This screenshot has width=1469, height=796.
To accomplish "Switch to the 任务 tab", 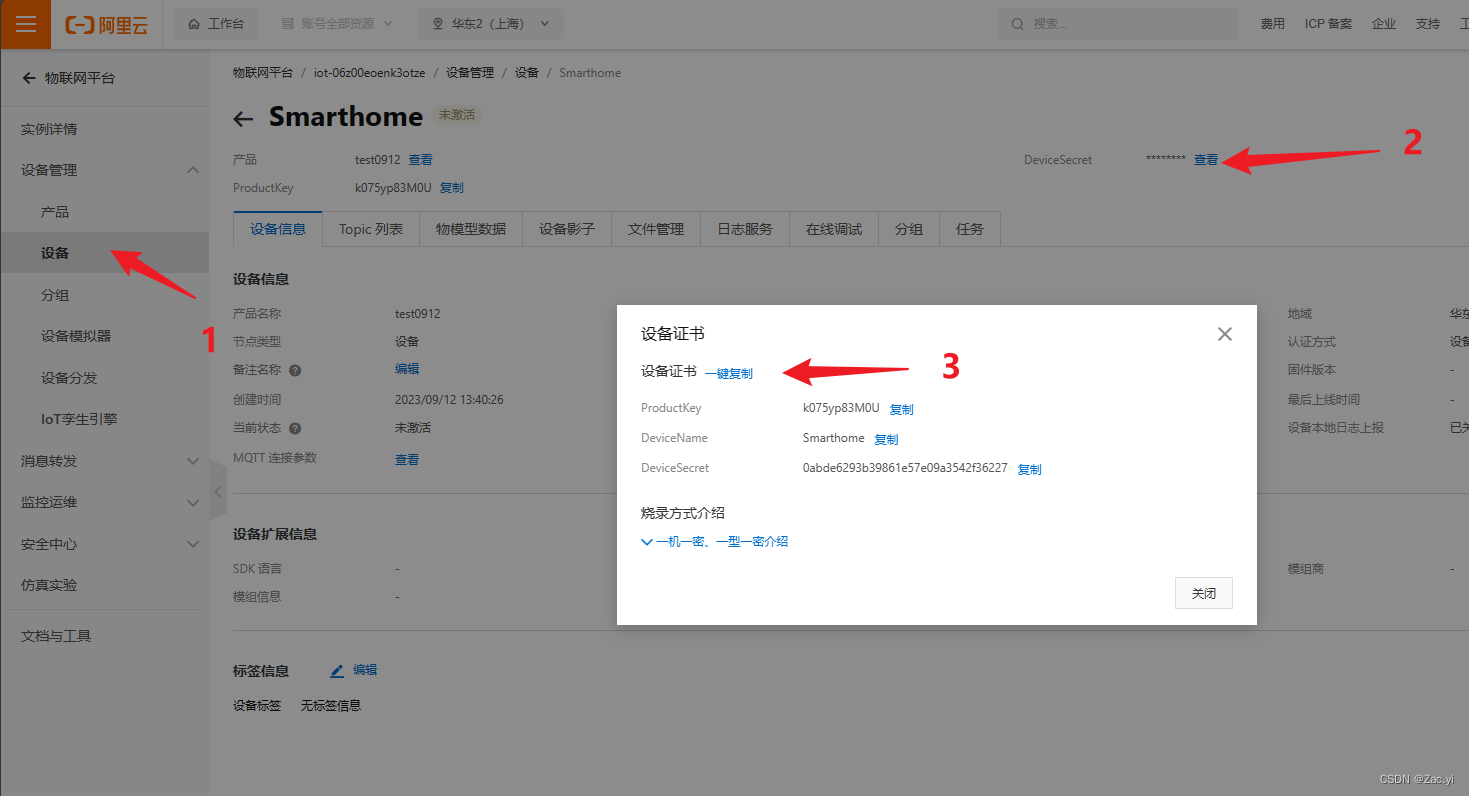I will pyautogui.click(x=970, y=229).
